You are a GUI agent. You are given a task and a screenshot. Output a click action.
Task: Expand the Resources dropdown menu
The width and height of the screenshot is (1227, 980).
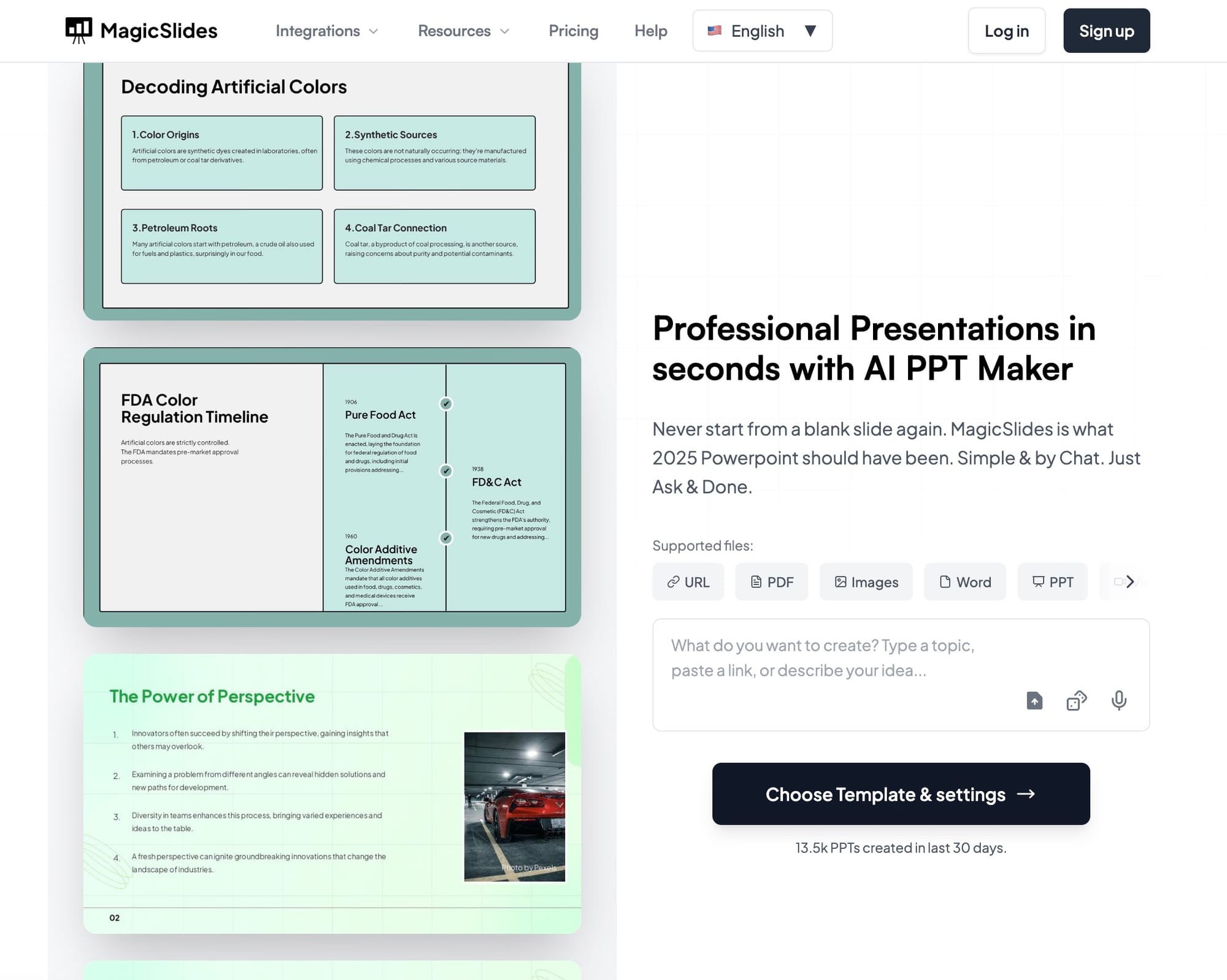(x=463, y=31)
